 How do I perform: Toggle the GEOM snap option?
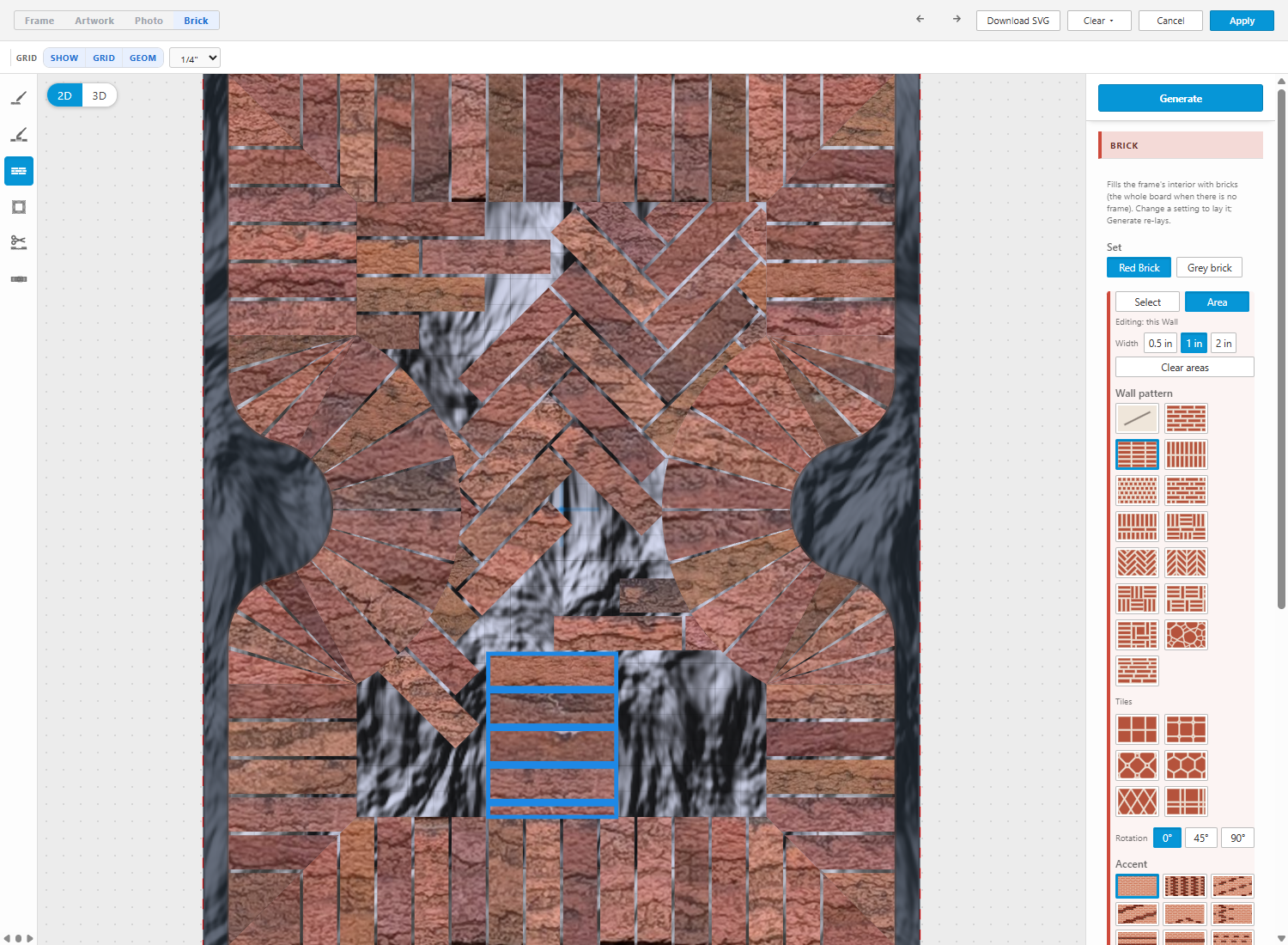143,58
